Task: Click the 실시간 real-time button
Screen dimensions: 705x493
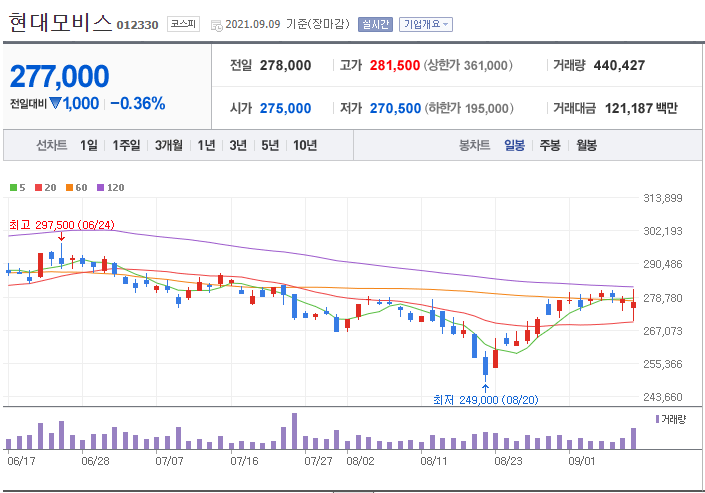Action: tap(375, 24)
